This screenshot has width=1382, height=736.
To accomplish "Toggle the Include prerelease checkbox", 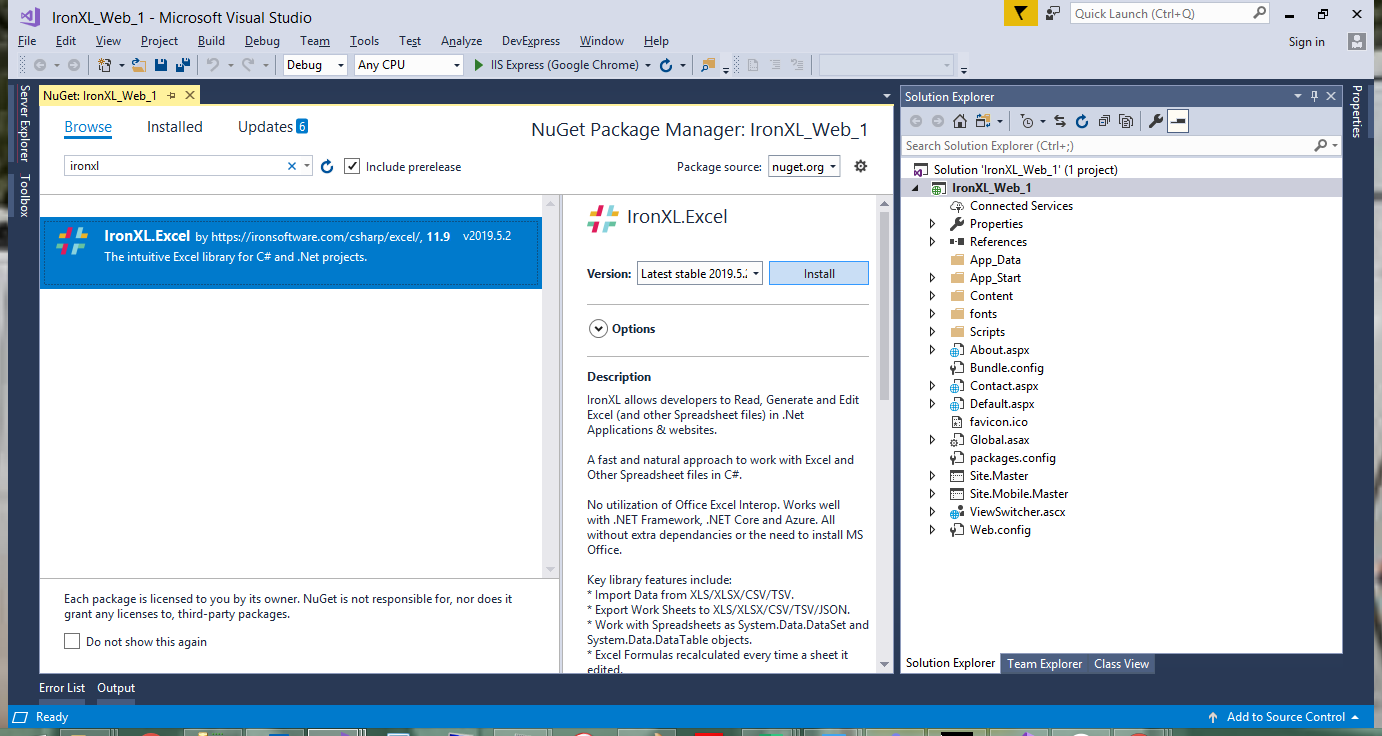I will point(352,166).
